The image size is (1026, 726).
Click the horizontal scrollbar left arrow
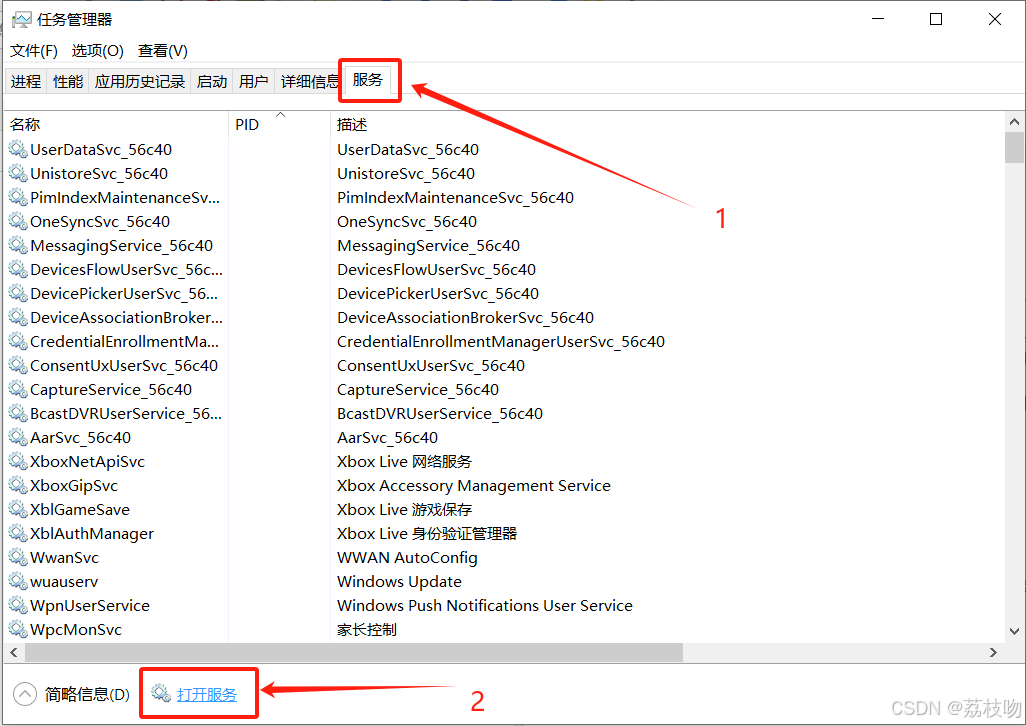click(14, 652)
